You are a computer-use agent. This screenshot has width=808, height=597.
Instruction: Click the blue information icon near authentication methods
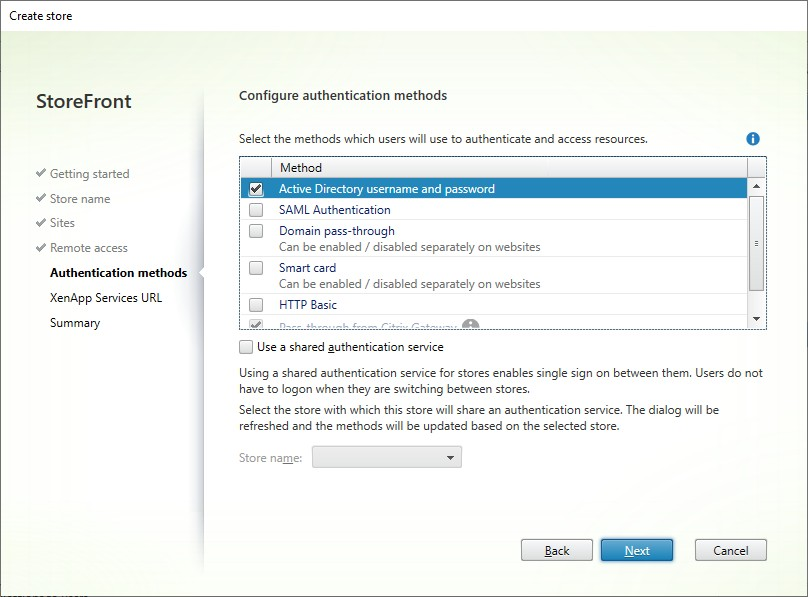(x=753, y=139)
